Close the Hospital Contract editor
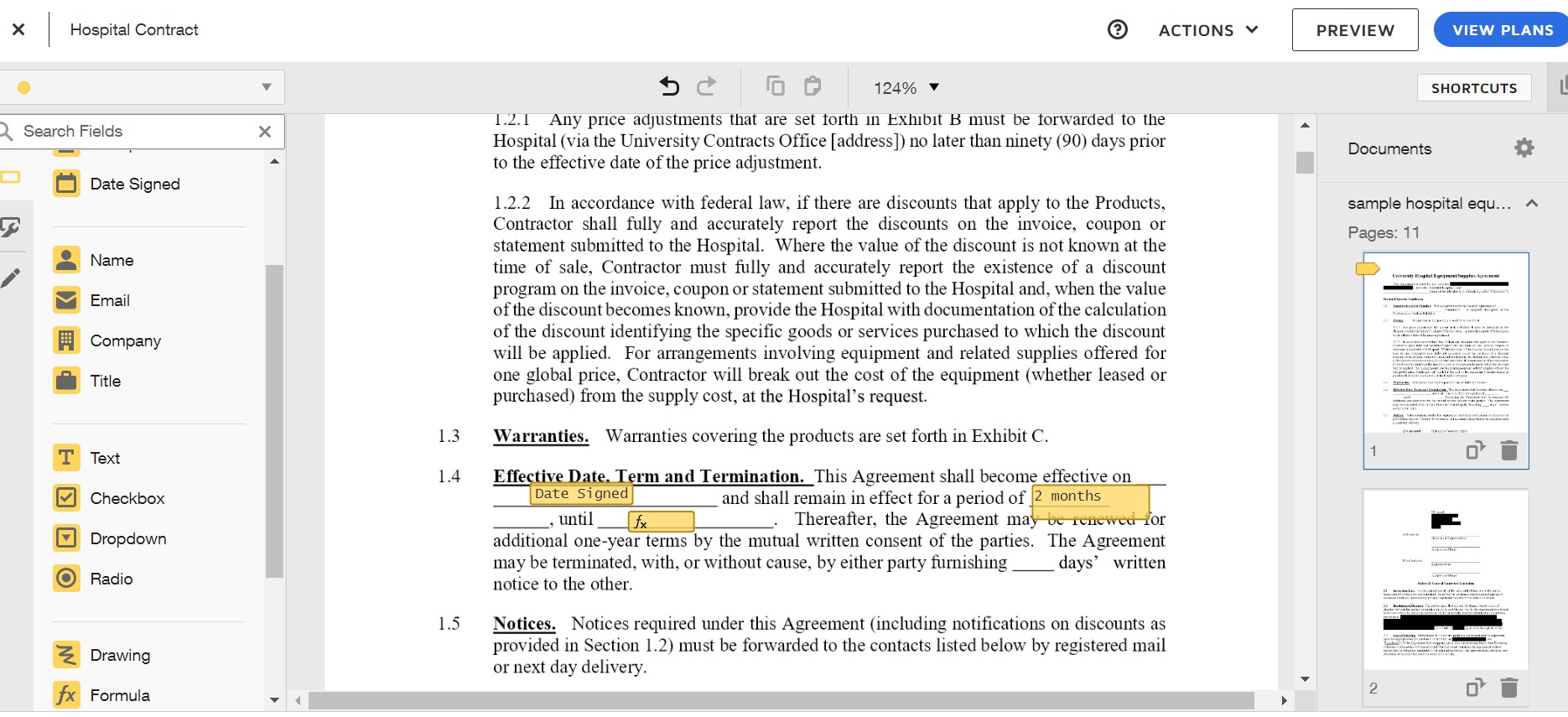The image size is (1568, 717). click(18, 29)
